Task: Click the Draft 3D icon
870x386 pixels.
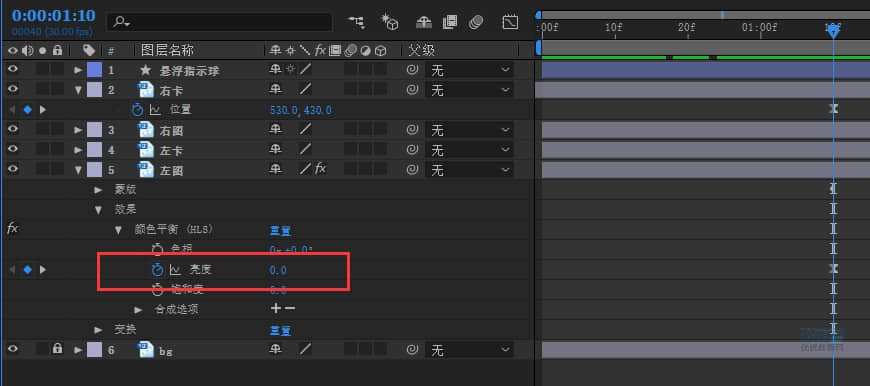Action: (x=390, y=22)
